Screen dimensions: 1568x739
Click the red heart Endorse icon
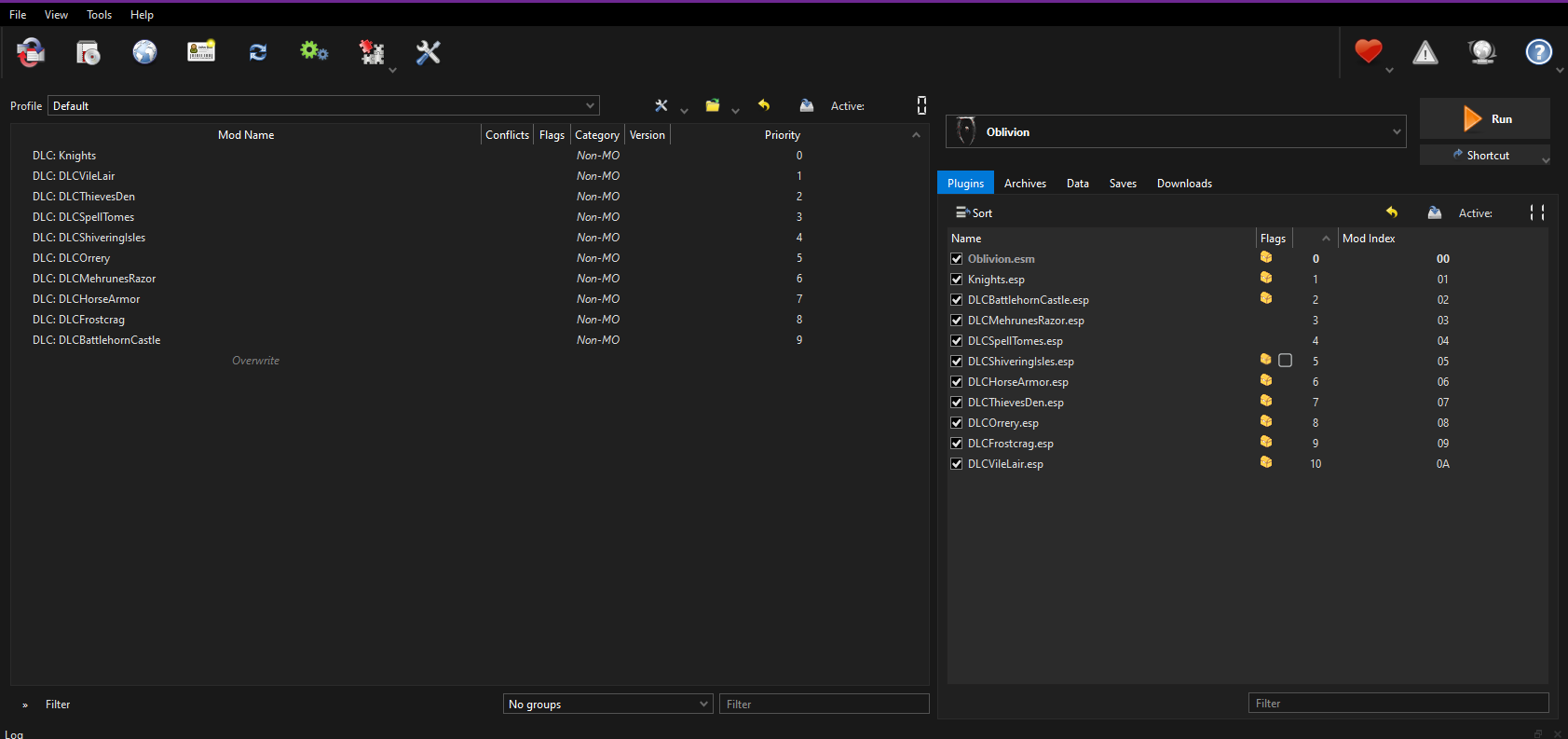1368,51
